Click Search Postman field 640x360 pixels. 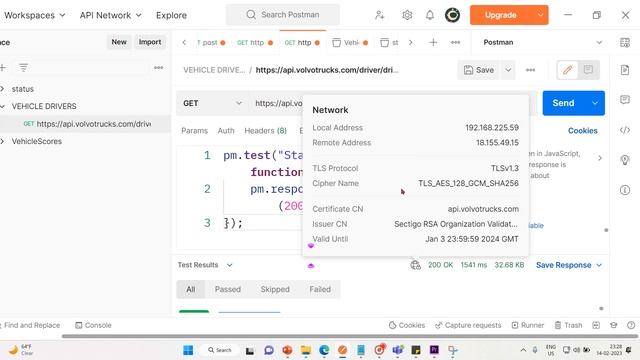pos(282,15)
